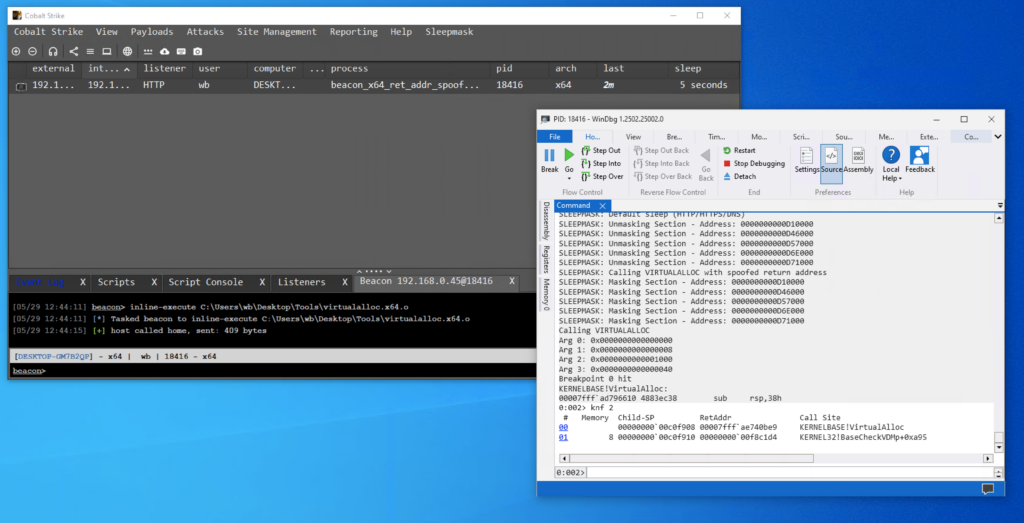Open the Payloads menu
This screenshot has width=1024, height=523.
pyautogui.click(x=151, y=32)
